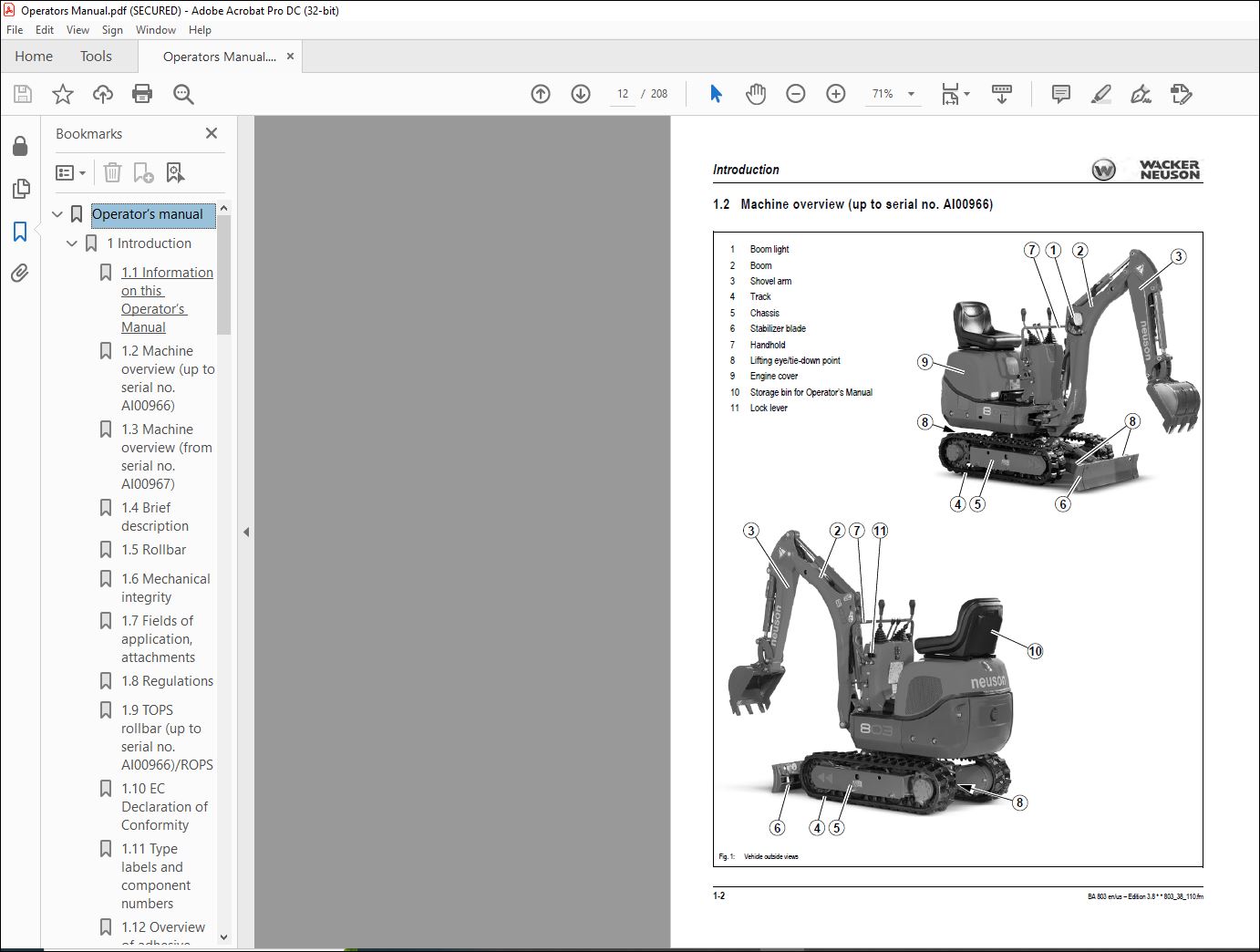Open 1.11 Type labels bookmark
The image size is (1260, 952).
tap(156, 876)
